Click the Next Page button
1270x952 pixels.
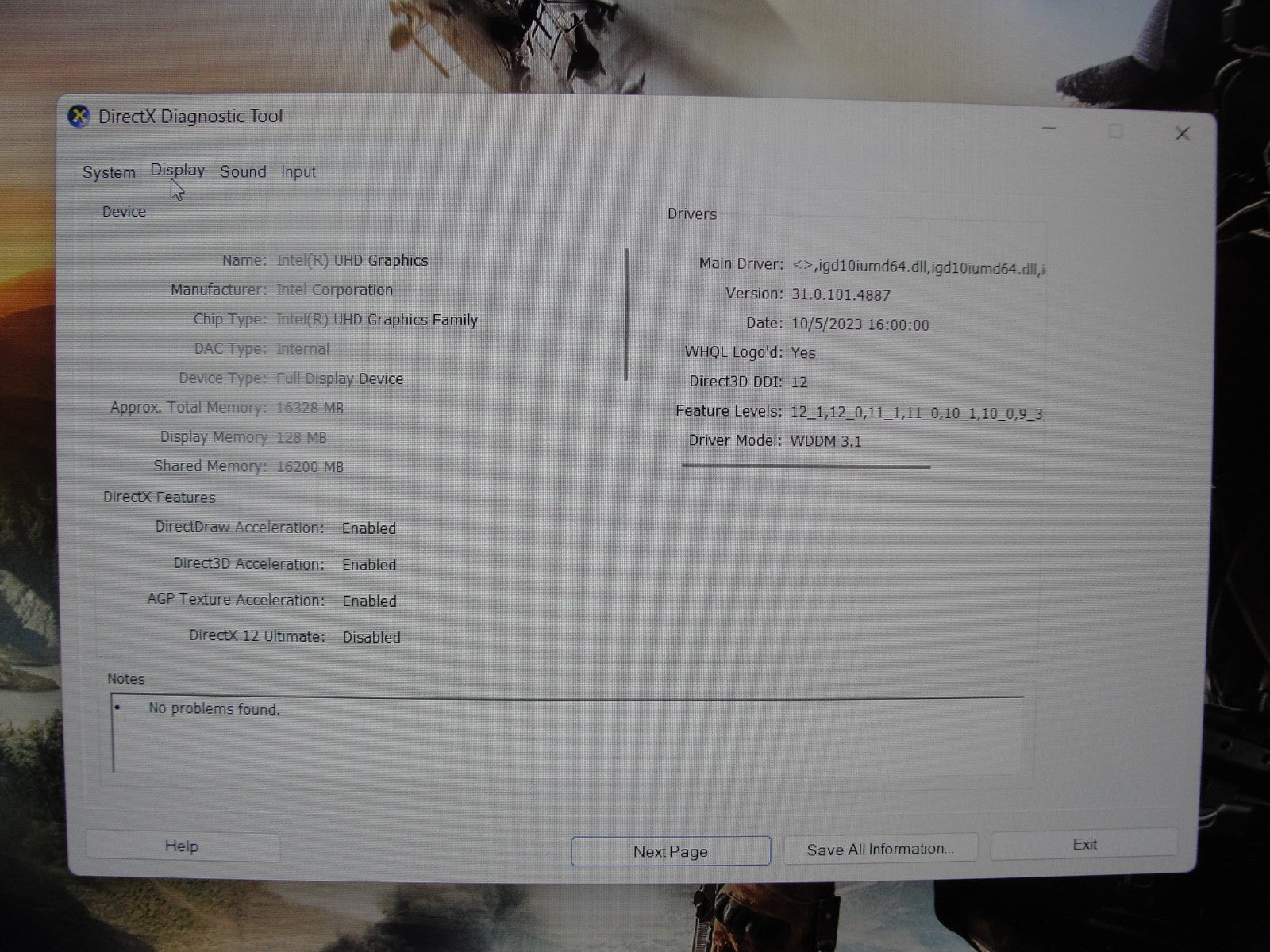tap(671, 851)
